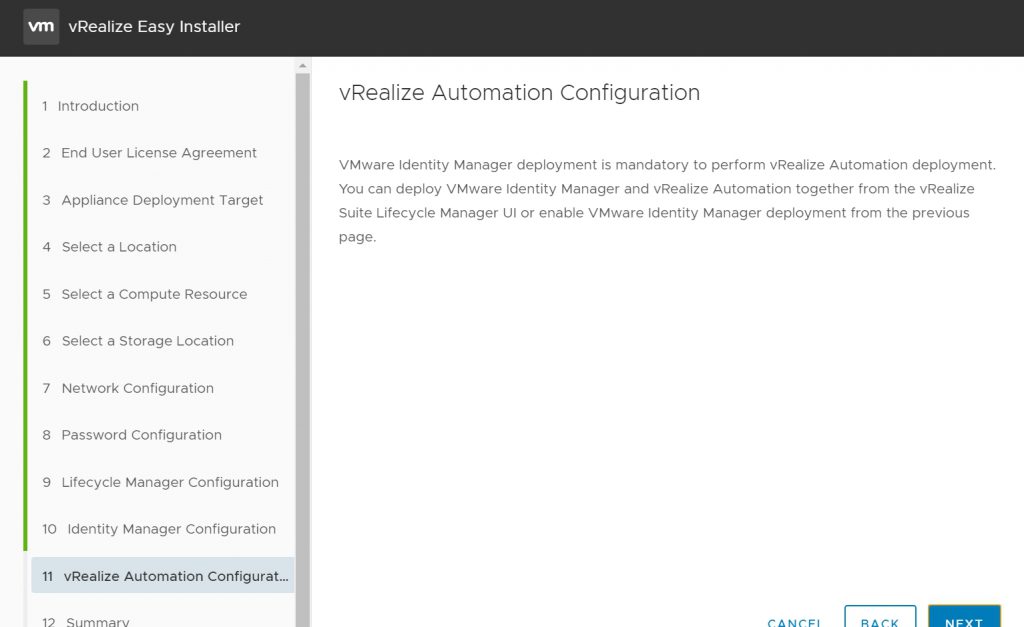This screenshot has height=627, width=1024.
Task: Open End User License Agreement step
Action: pos(150,153)
